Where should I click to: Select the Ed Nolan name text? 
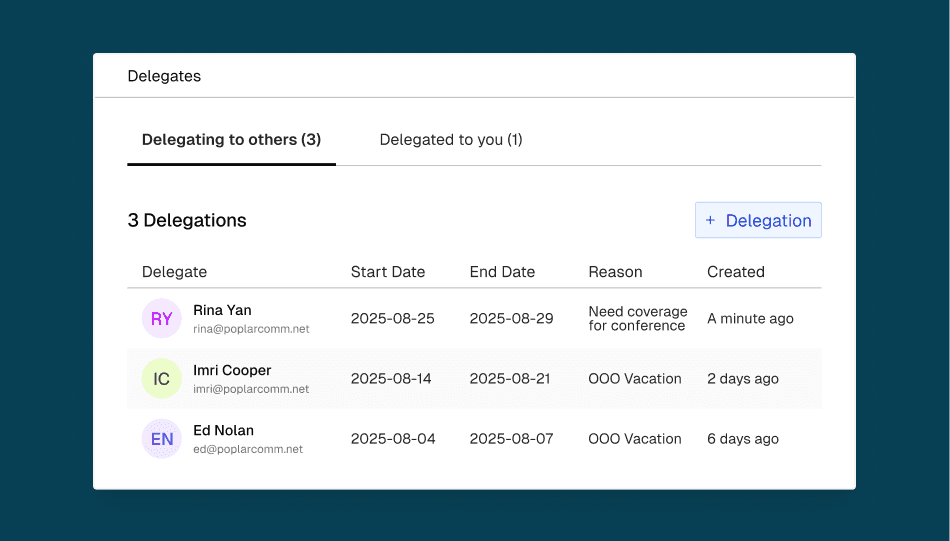223,430
